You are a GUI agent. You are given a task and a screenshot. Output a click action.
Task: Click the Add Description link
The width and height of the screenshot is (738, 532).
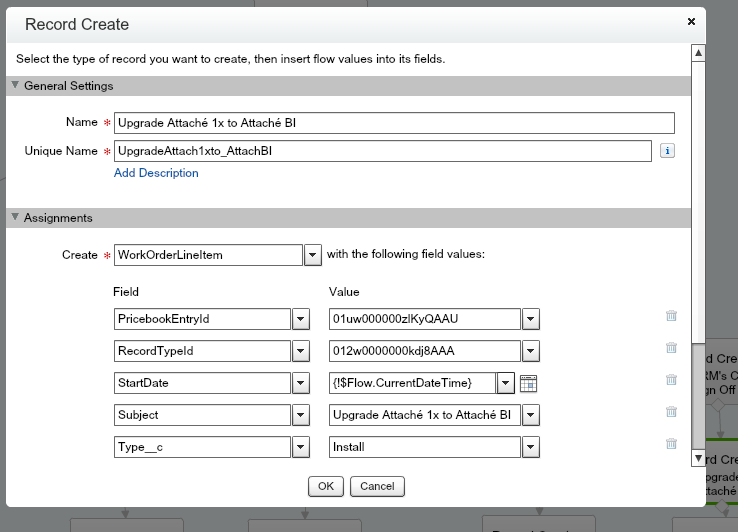coord(156,173)
